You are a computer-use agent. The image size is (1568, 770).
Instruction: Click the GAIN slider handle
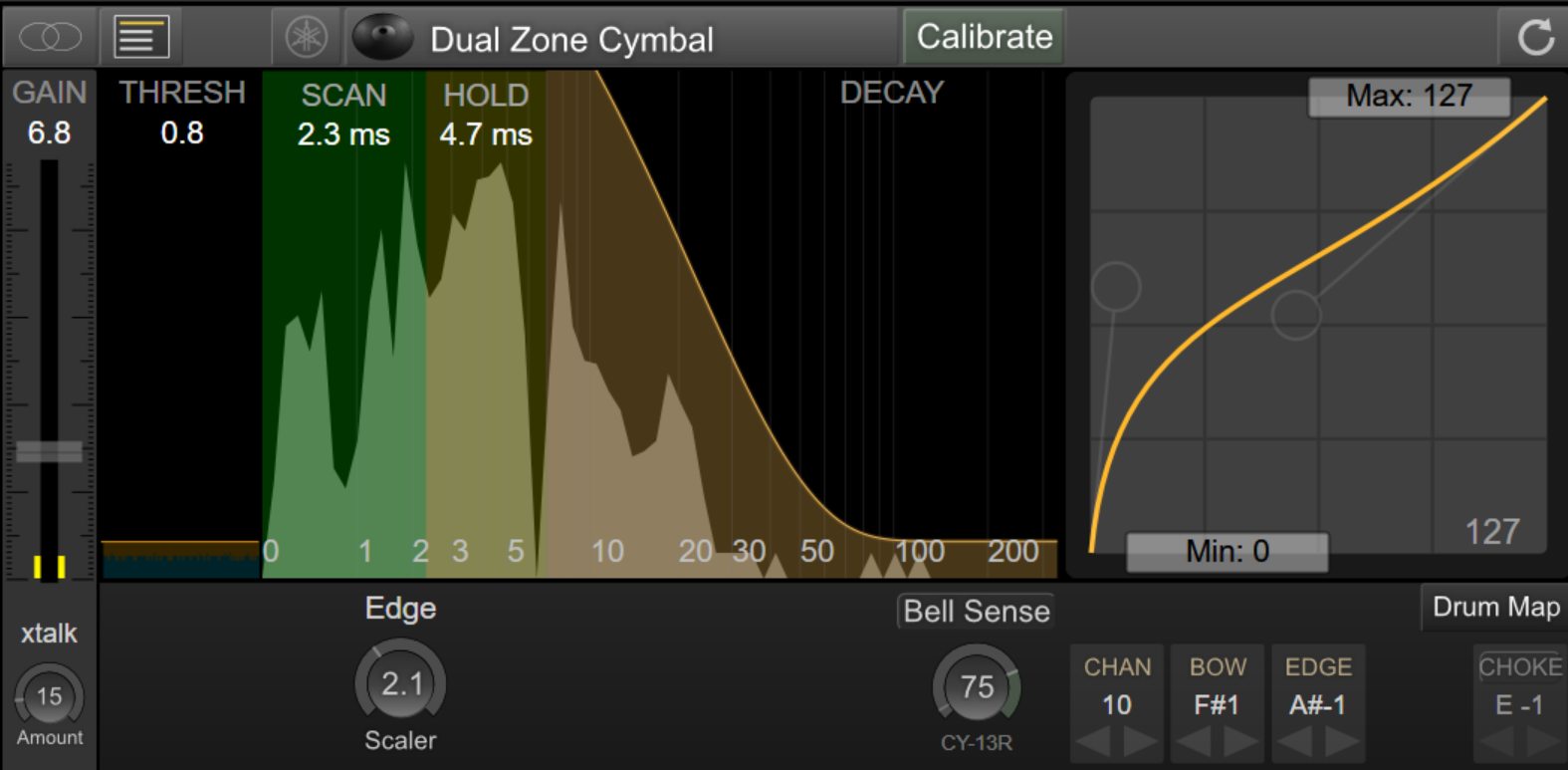click(x=49, y=451)
